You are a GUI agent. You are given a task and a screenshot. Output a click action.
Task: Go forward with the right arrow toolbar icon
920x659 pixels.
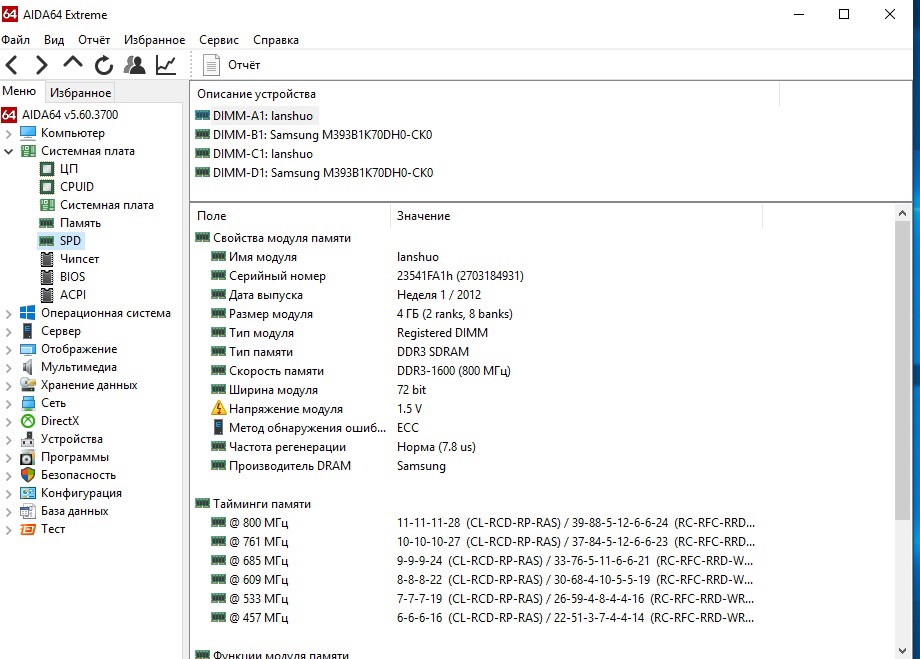click(x=41, y=65)
